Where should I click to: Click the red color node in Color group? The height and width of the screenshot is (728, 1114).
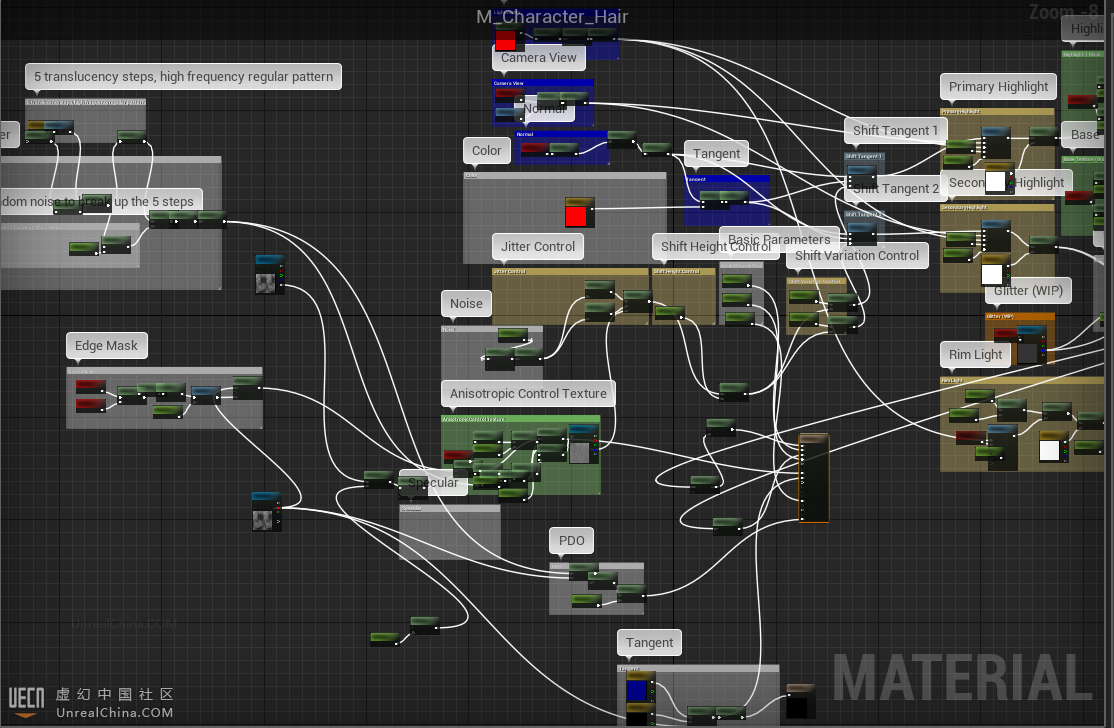pos(576,214)
